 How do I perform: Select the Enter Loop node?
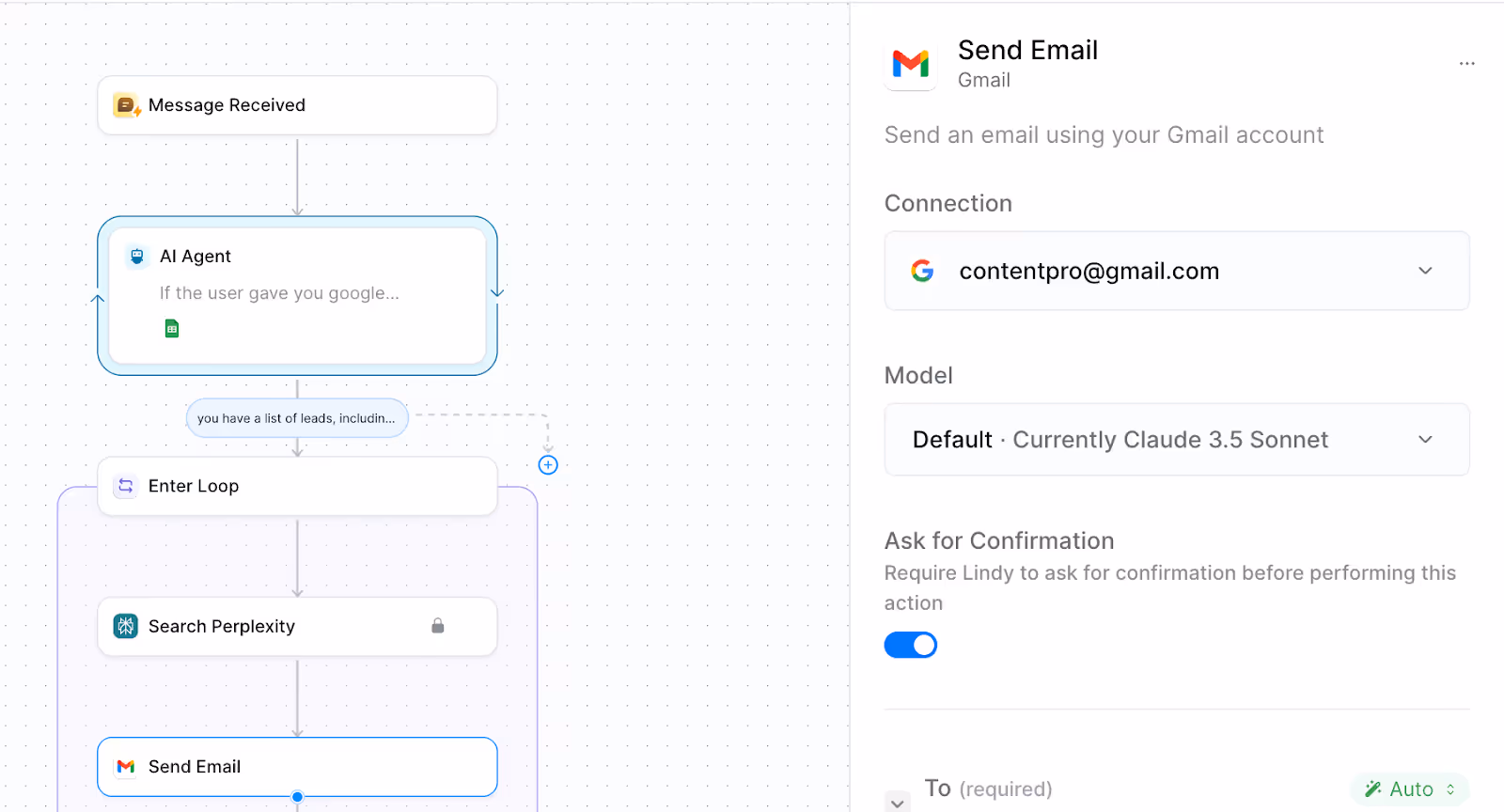pyautogui.click(x=297, y=486)
